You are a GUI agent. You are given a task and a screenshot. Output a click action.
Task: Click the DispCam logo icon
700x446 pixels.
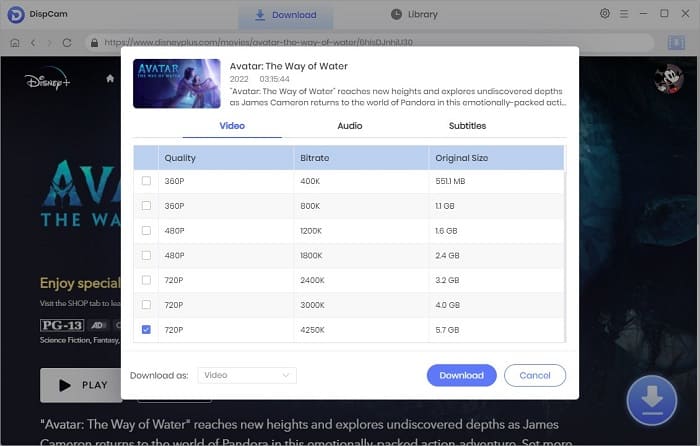16,14
